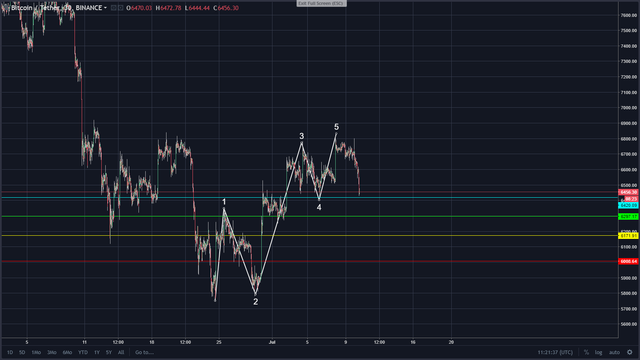Screen dimensions: 640x360
Task: Click the Jul label on time axis
Action: coord(272,342)
